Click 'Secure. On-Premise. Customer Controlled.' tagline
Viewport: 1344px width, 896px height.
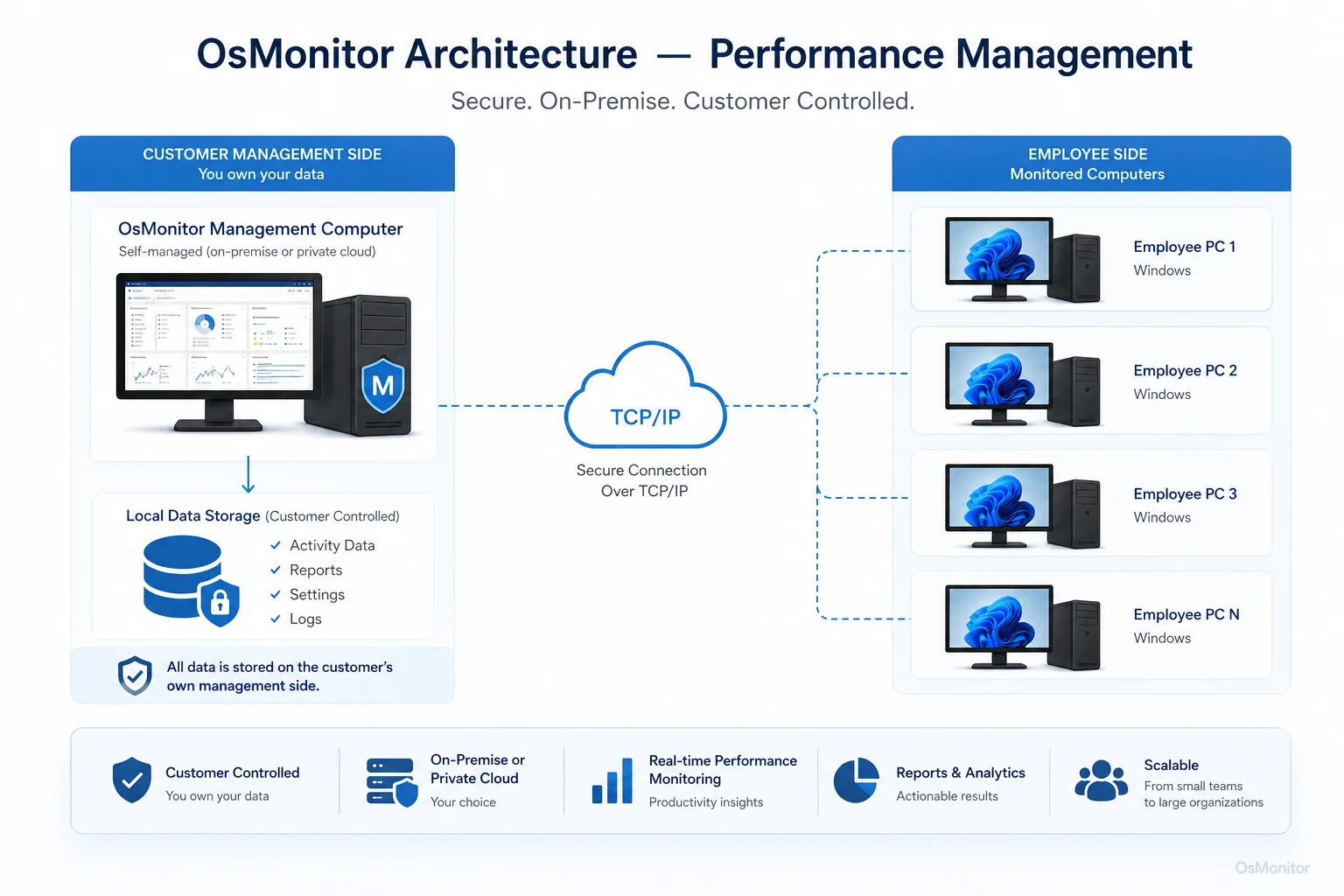coord(682,101)
